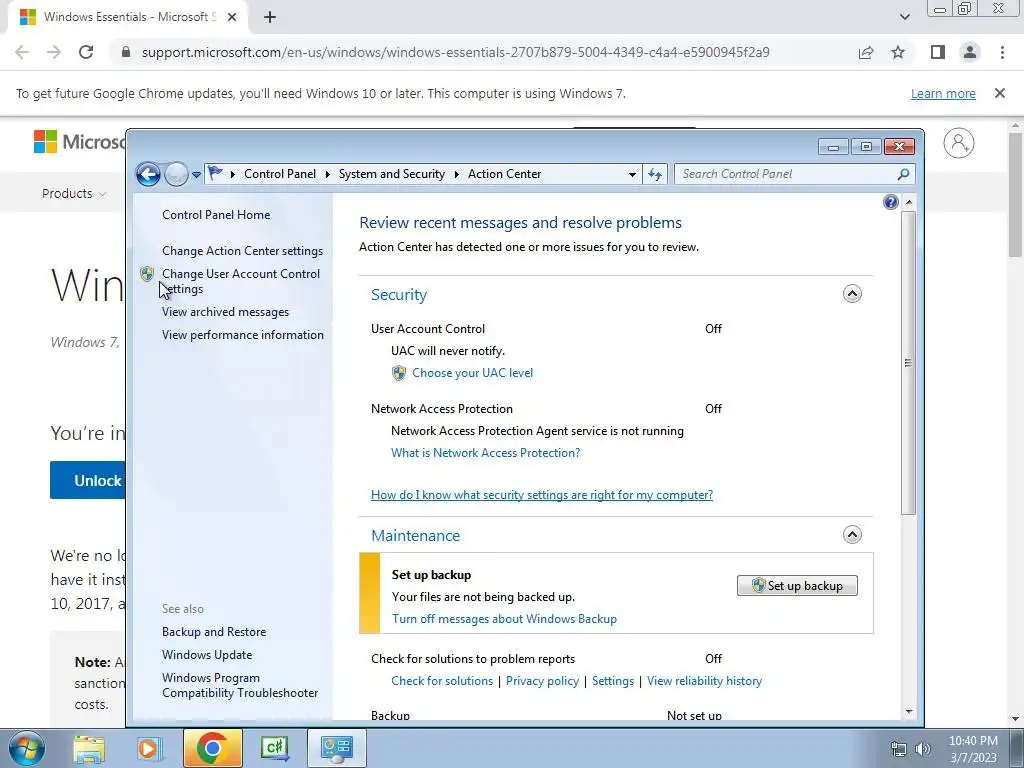The width and height of the screenshot is (1024, 768).
Task: Click shield icon beside Choose your UAC level
Action: pos(398,373)
